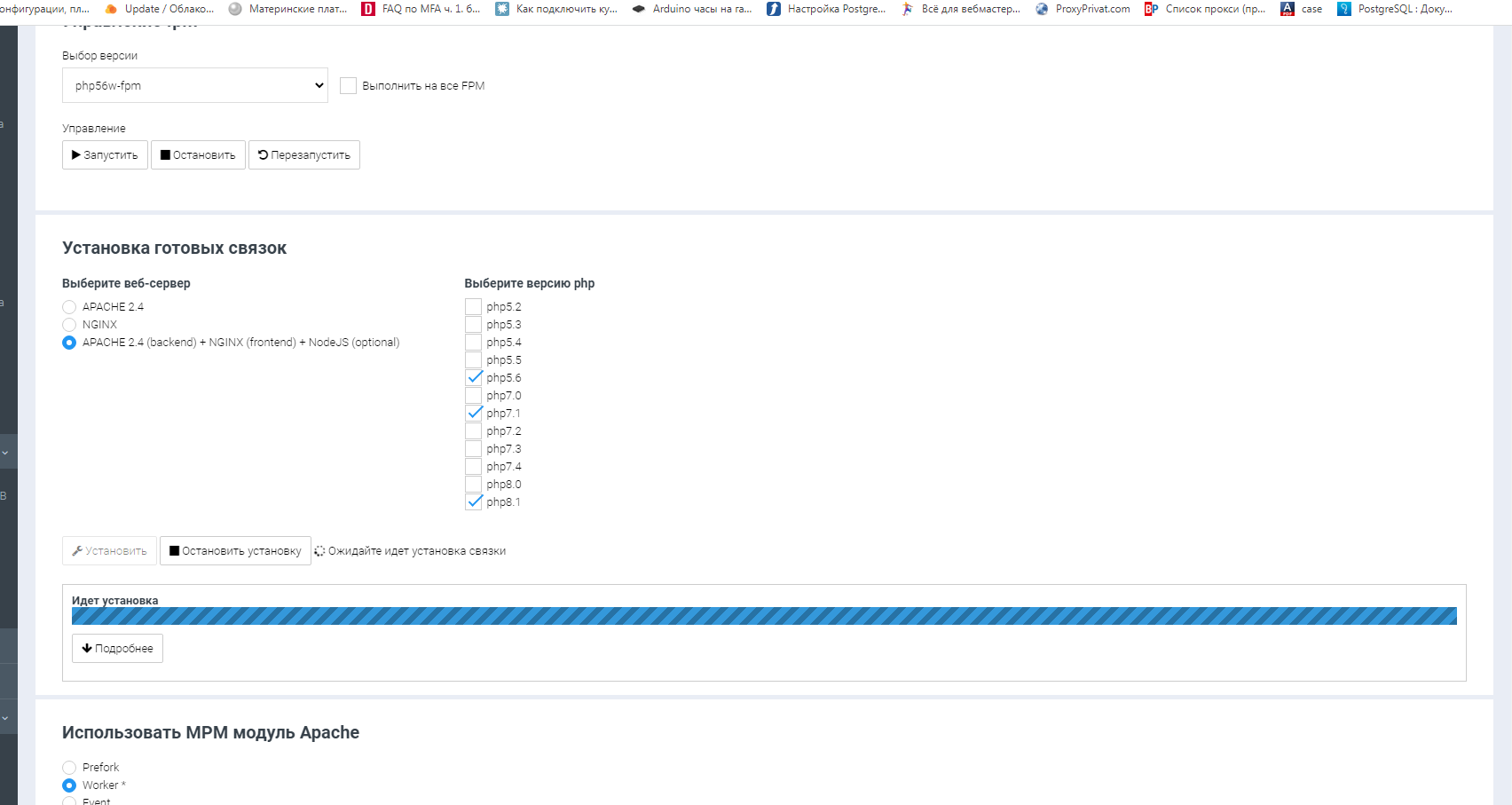
Task: Open the php56w-fpm version dropdown
Action: [x=194, y=86]
